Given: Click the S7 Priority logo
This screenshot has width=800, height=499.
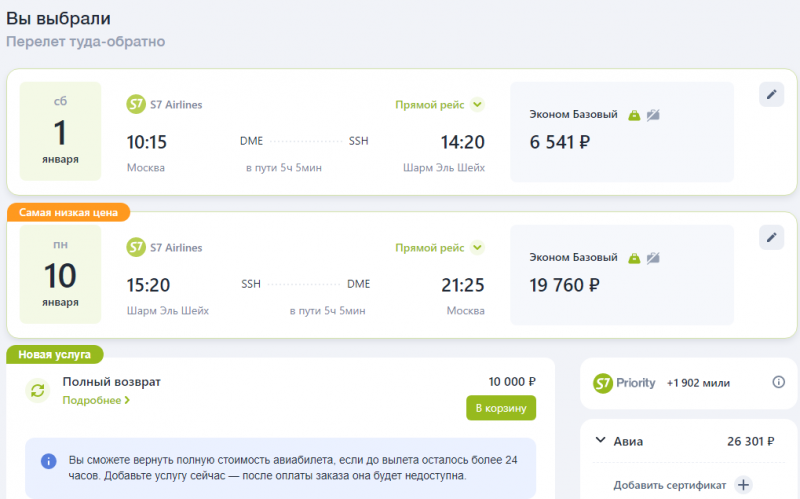Looking at the screenshot, I should (x=624, y=383).
